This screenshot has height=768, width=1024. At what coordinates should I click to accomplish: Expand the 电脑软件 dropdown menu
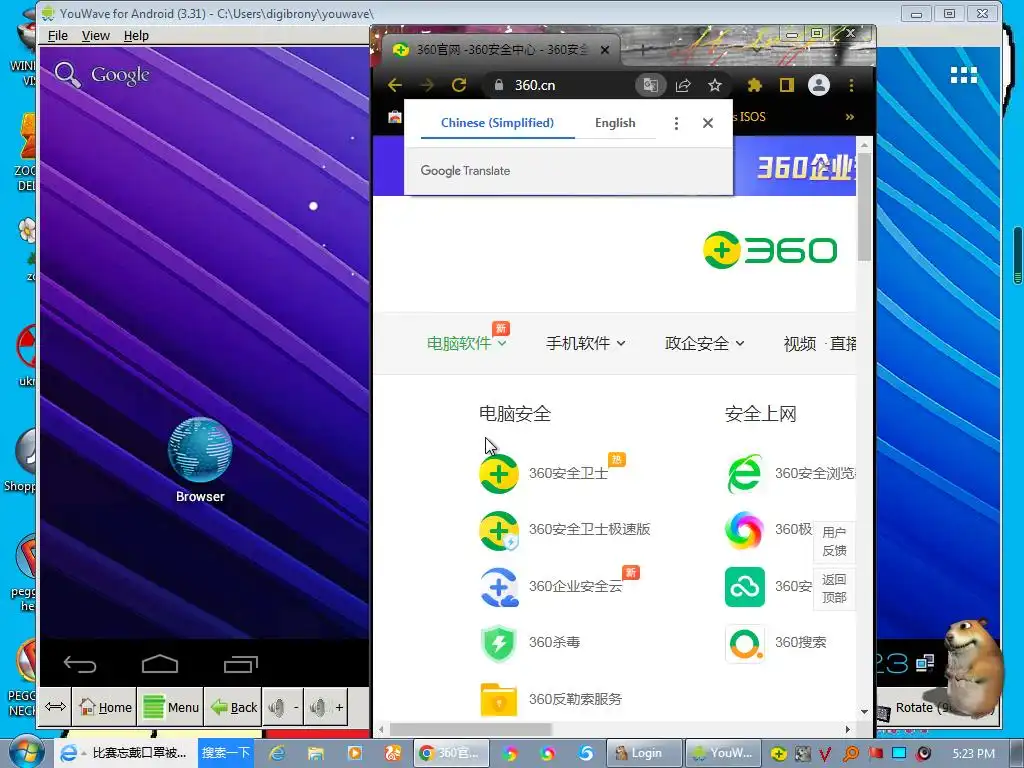[466, 344]
